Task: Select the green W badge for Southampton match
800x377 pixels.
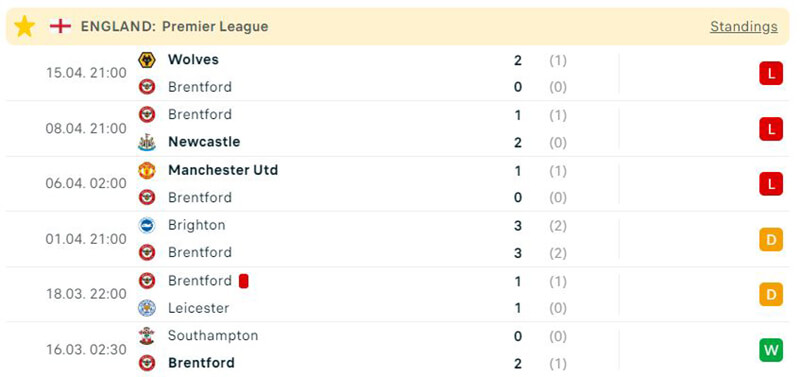Action: [770, 350]
